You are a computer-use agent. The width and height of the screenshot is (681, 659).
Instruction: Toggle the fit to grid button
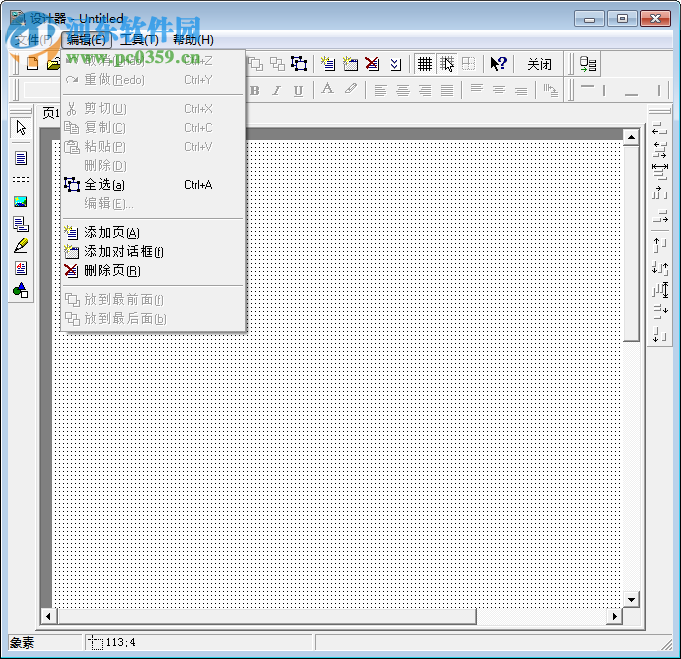(x=468, y=64)
